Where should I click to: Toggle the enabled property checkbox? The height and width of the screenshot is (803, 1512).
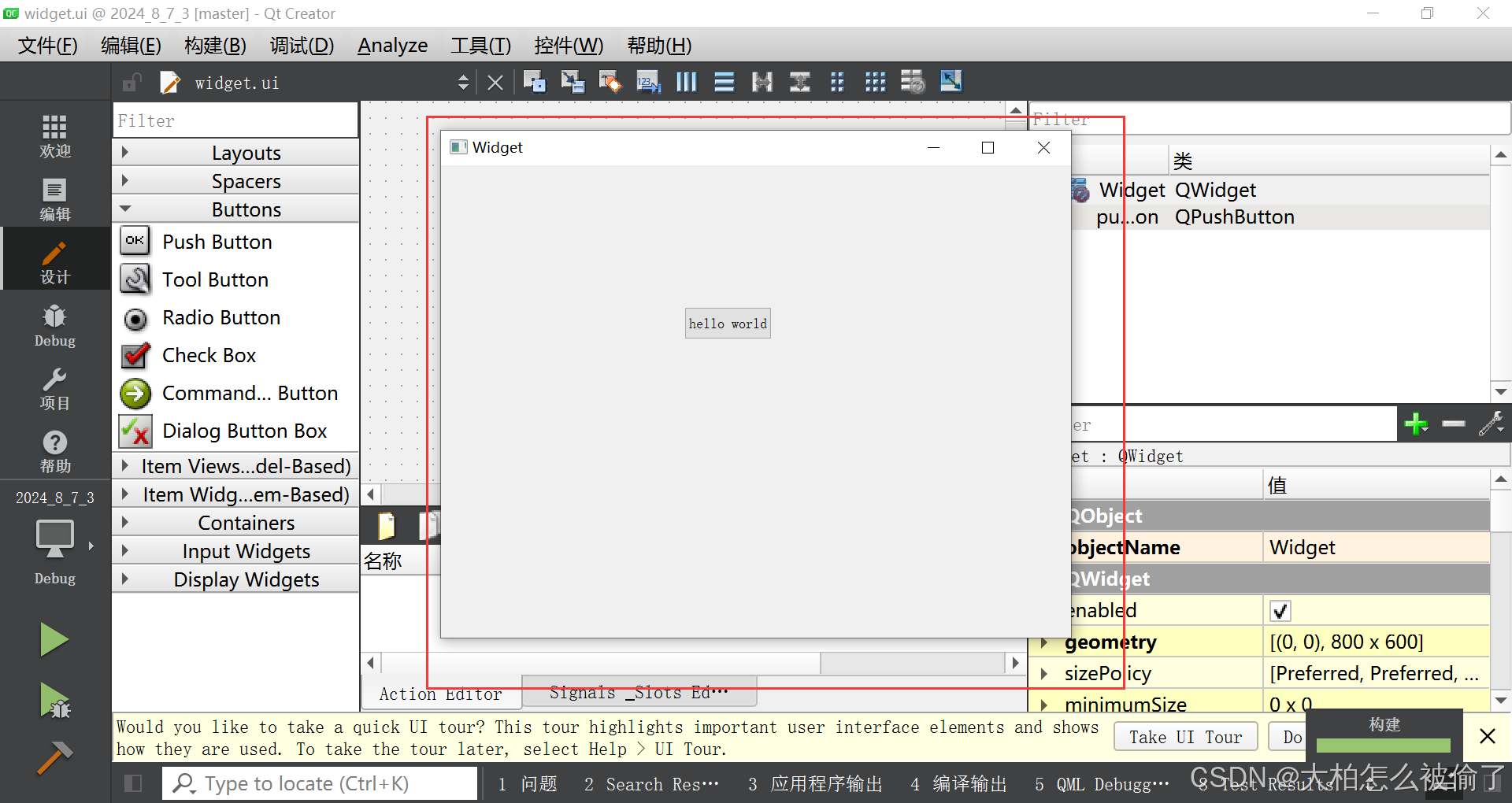click(x=1280, y=610)
